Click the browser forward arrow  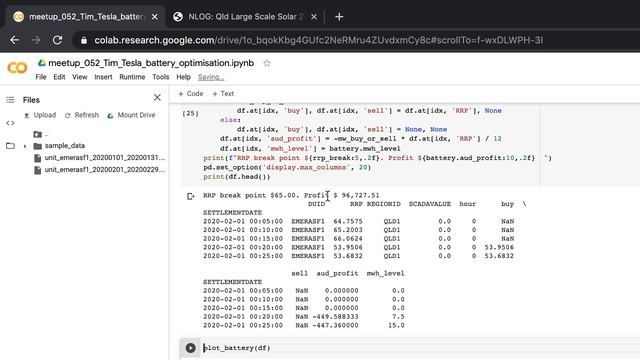pyautogui.click(x=36, y=40)
